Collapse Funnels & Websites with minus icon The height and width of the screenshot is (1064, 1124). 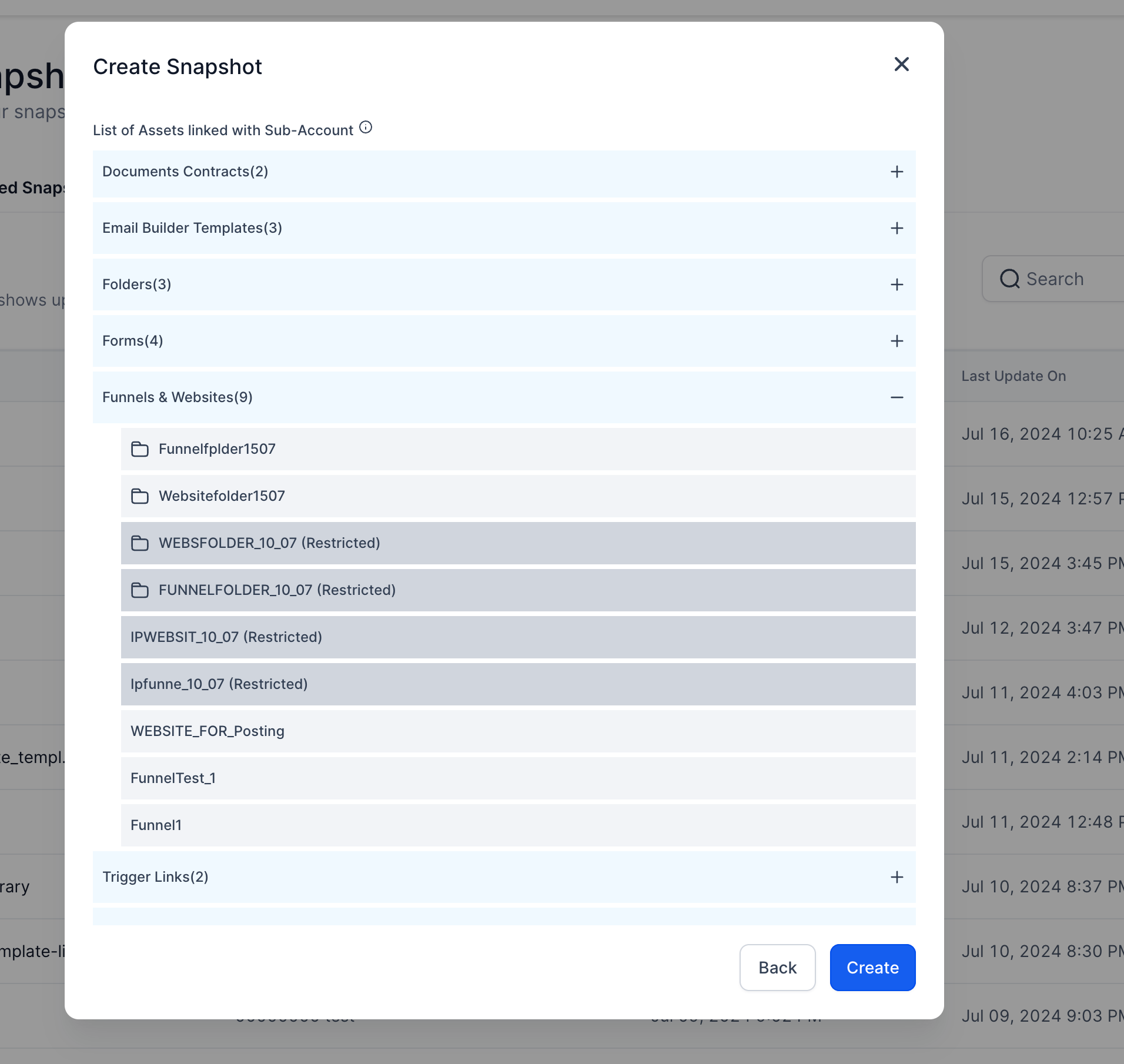point(897,397)
